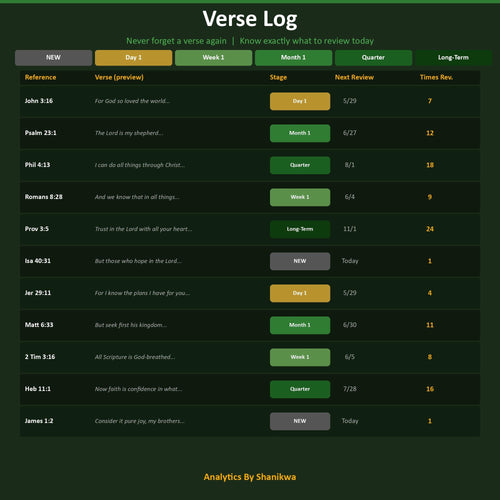Select the Long-Term stage tab at top
Screen dimensions: 500x500
click(453, 58)
